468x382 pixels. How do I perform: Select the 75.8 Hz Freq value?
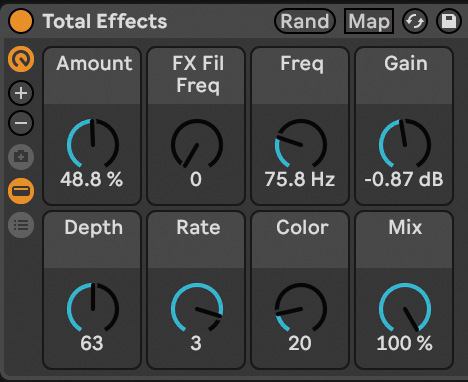click(300, 179)
